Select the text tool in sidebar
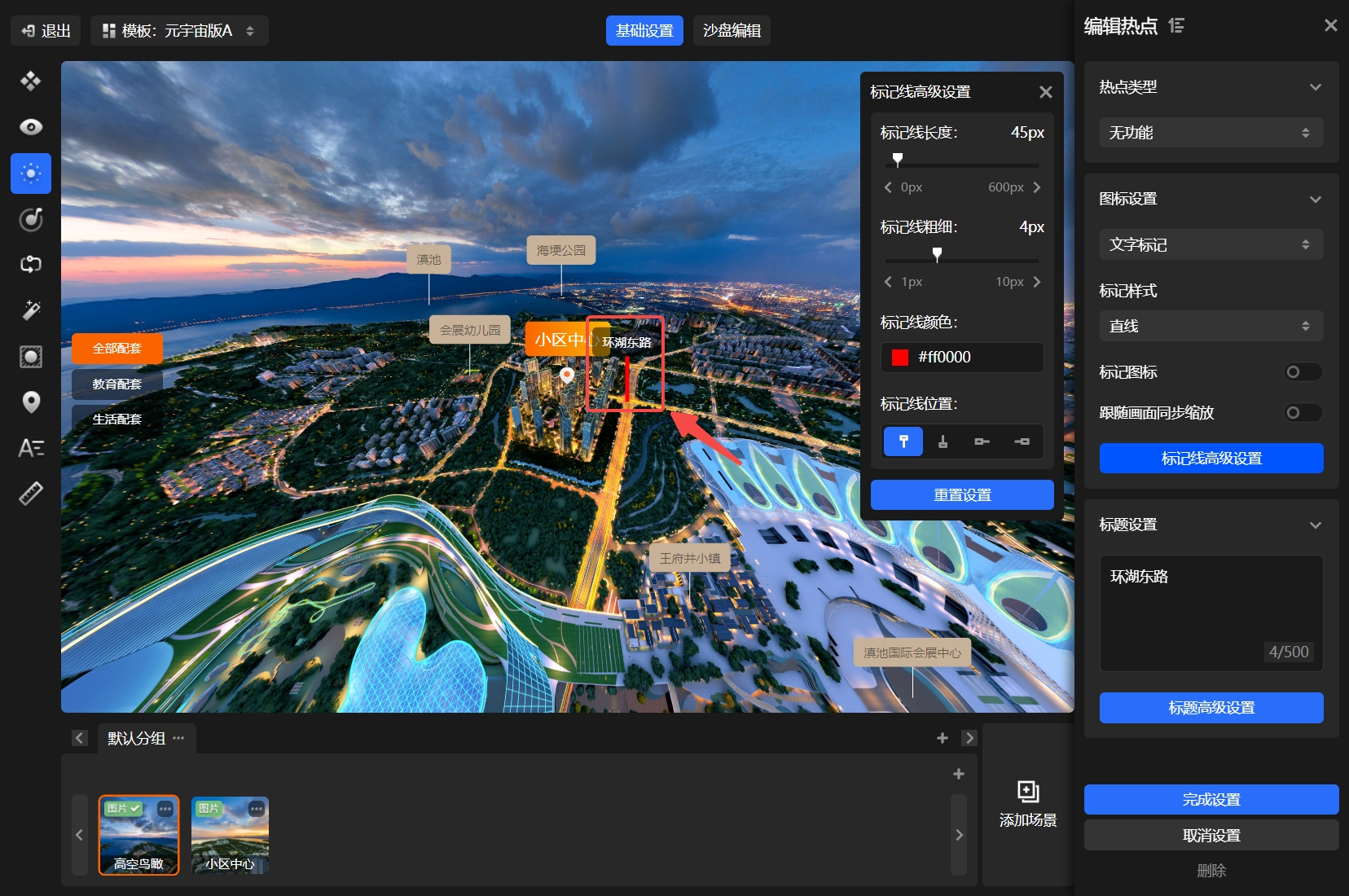The width and height of the screenshot is (1349, 896). click(x=31, y=448)
